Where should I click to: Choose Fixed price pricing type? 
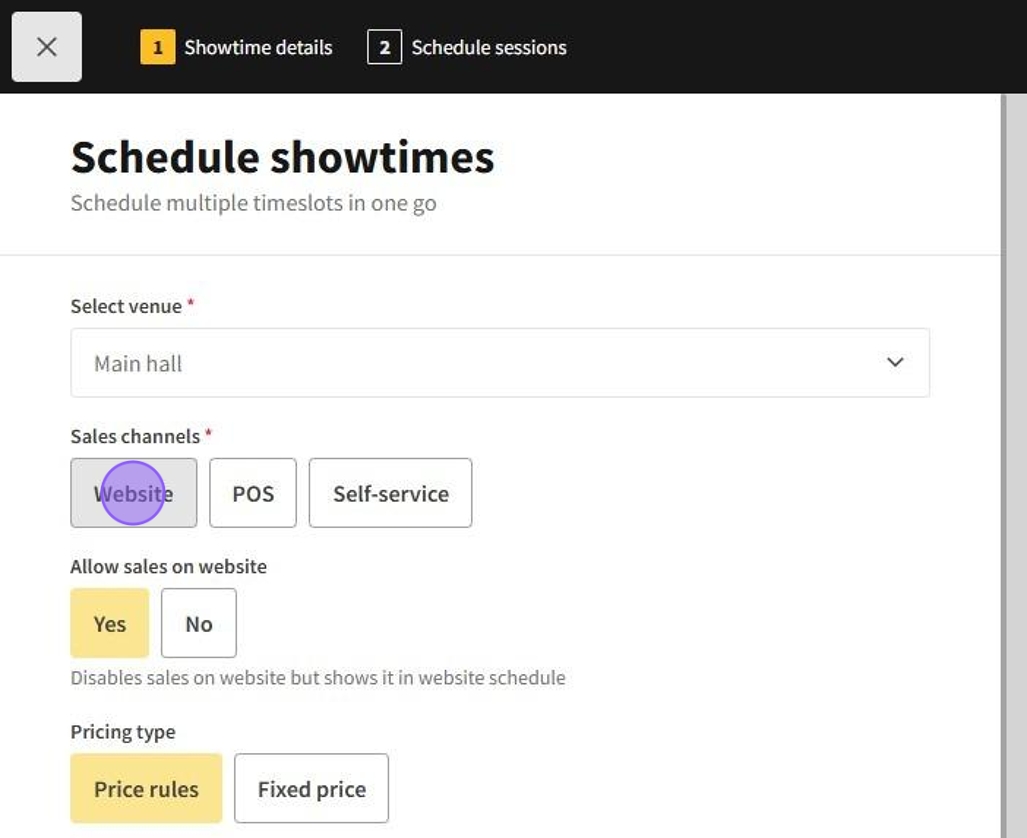tap(311, 789)
